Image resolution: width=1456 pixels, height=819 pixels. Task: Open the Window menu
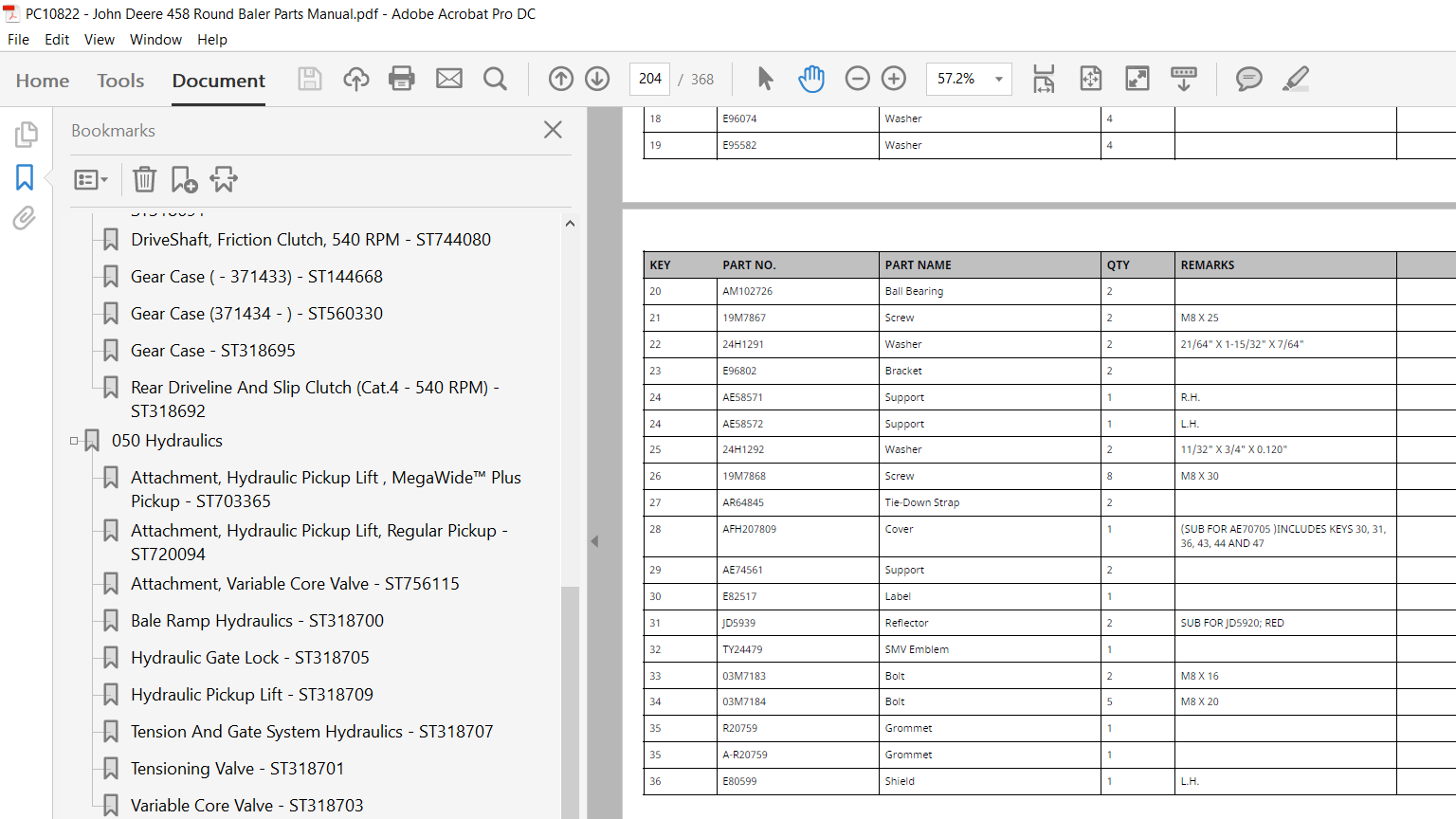[155, 40]
